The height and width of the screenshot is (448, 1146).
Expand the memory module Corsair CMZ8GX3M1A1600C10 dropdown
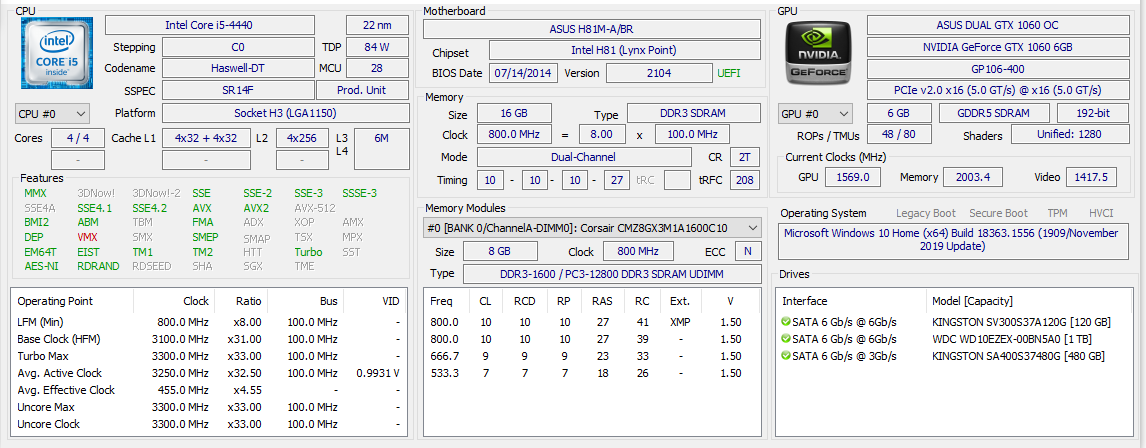pos(592,228)
